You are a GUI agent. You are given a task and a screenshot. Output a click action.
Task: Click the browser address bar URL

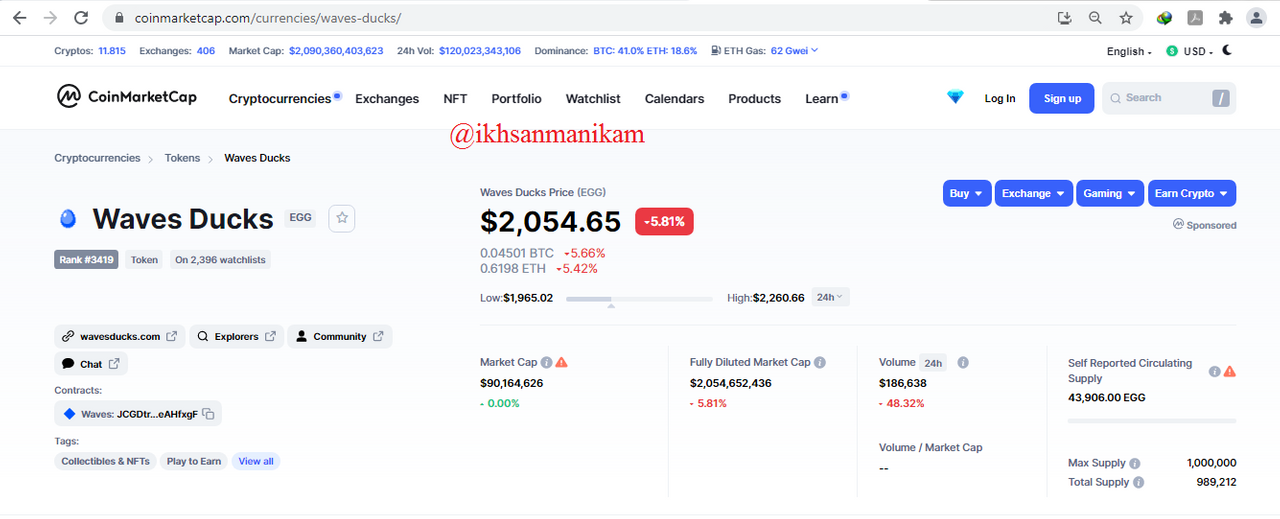(269, 18)
